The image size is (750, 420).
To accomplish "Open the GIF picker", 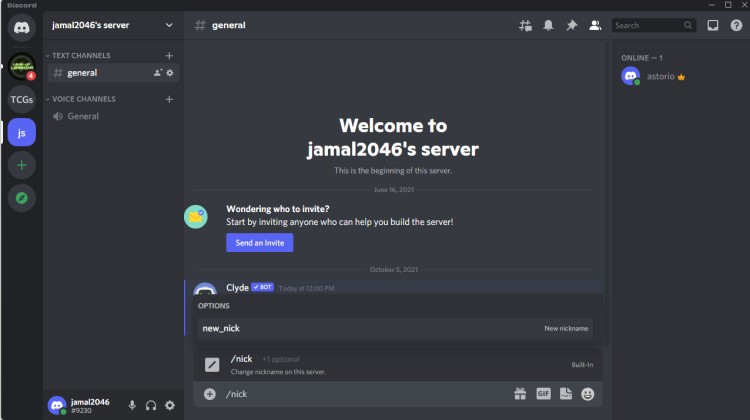I will 543,394.
